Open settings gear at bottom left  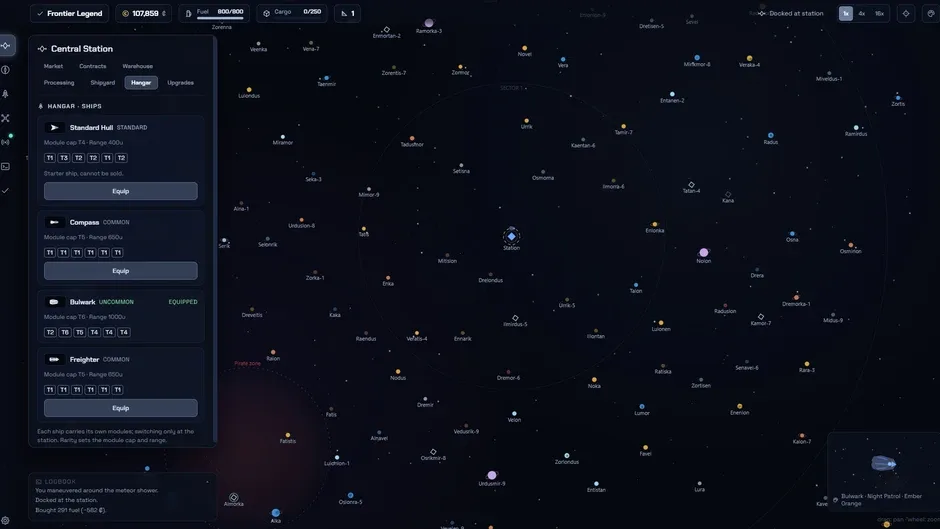point(5,521)
